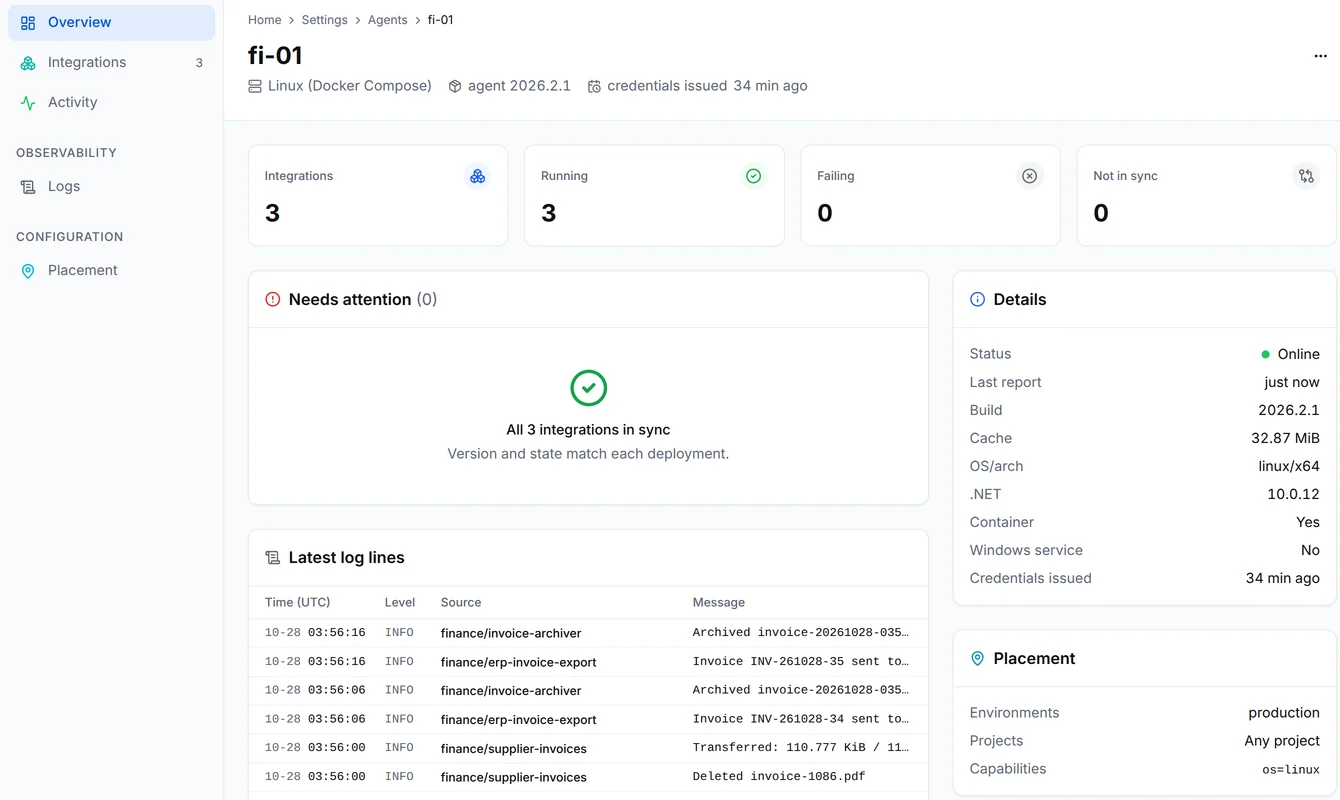Select log message 'Invoice INV-261028-35 sent to…'
The width and height of the screenshot is (1340, 800).
(x=801, y=662)
